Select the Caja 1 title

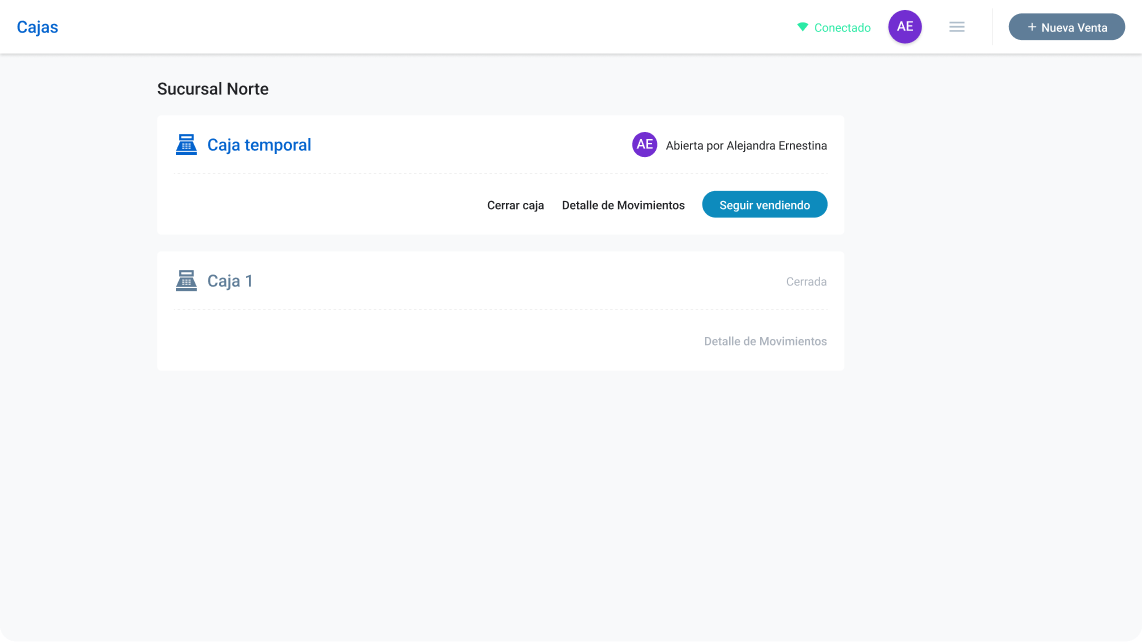click(230, 281)
